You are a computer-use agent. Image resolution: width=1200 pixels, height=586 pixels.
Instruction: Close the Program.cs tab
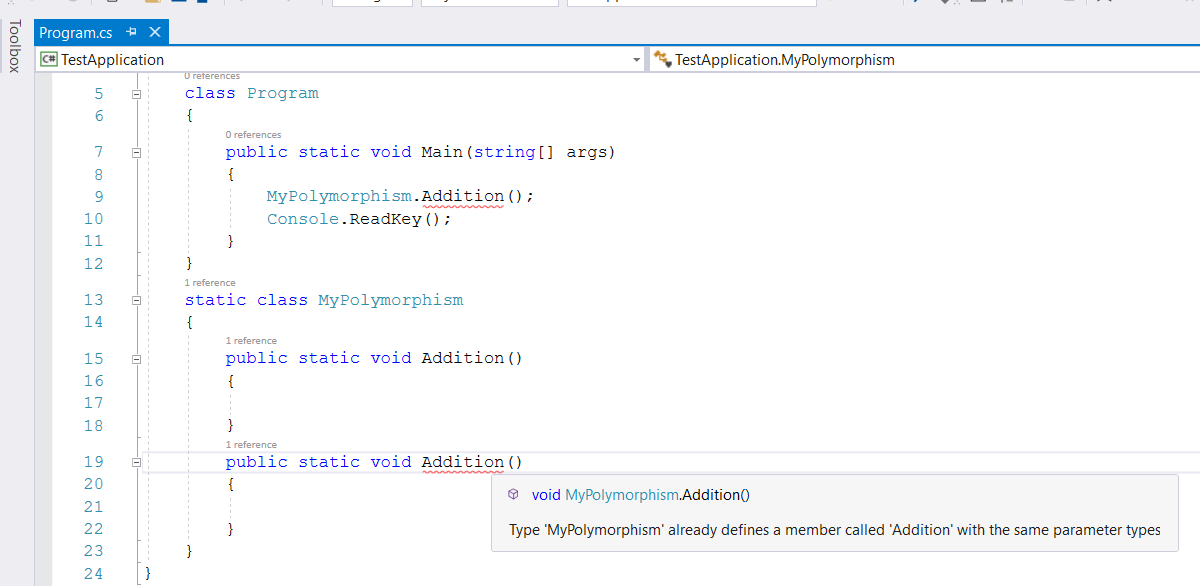pyautogui.click(x=155, y=31)
